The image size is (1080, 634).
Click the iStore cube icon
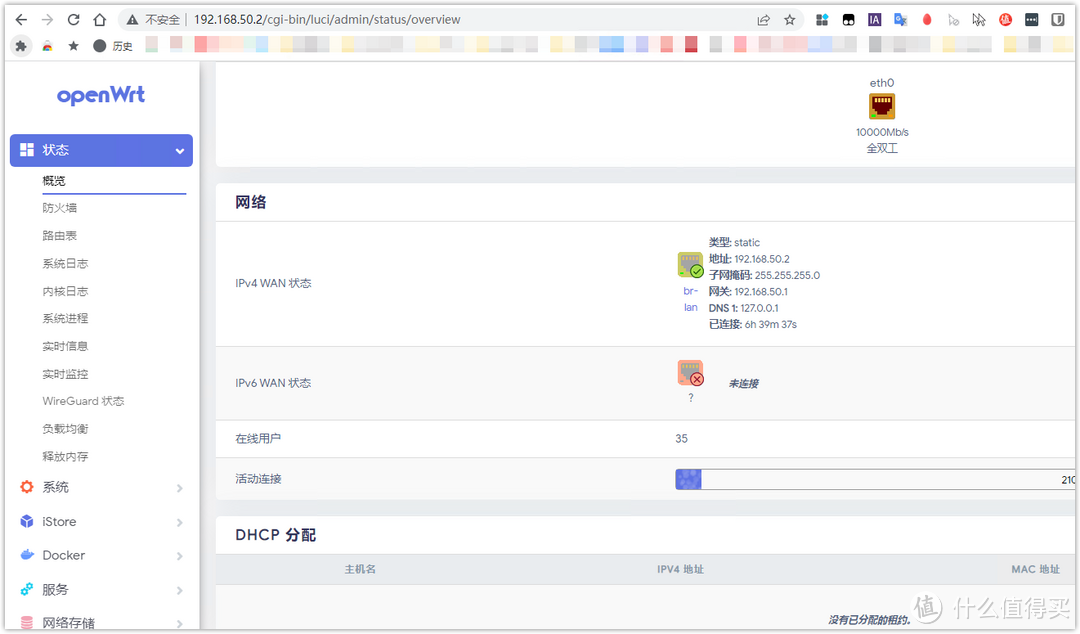[x=27, y=522]
